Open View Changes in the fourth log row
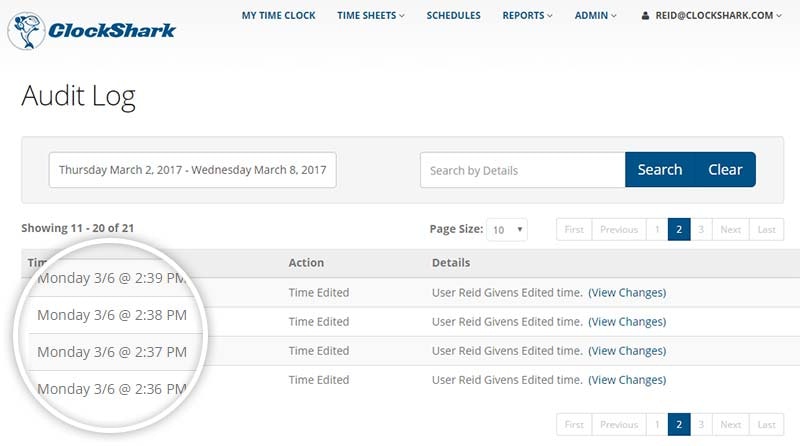 pyautogui.click(x=627, y=380)
